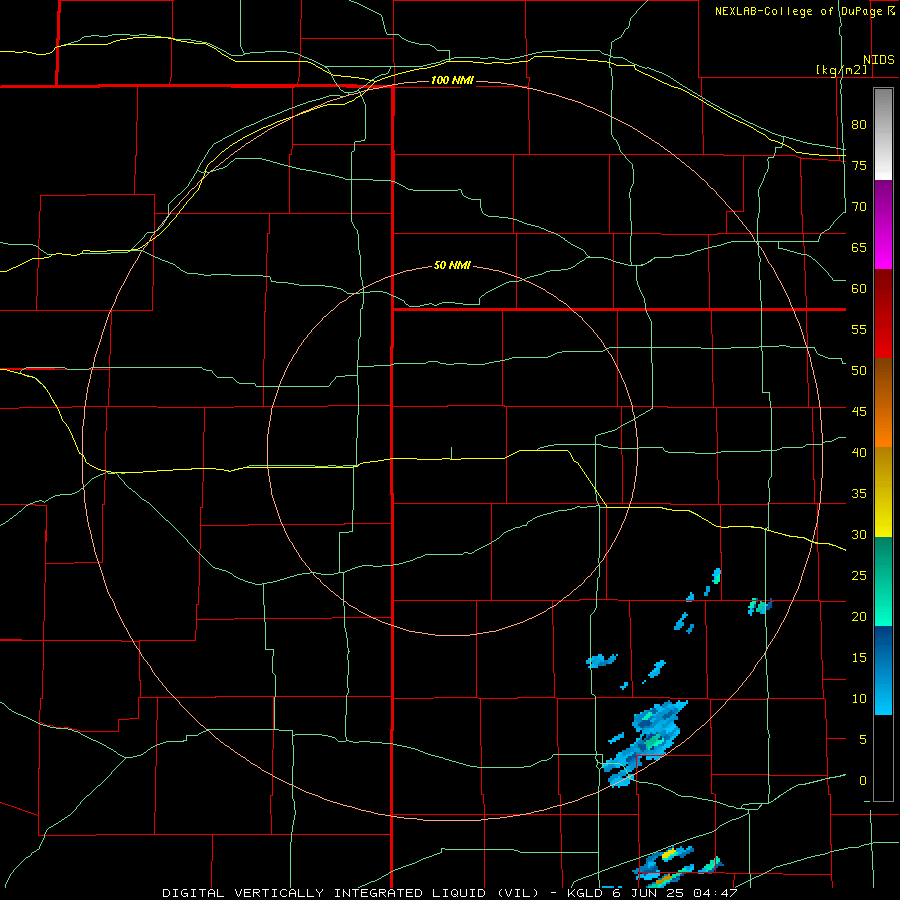Click the legend value 45

point(859,412)
